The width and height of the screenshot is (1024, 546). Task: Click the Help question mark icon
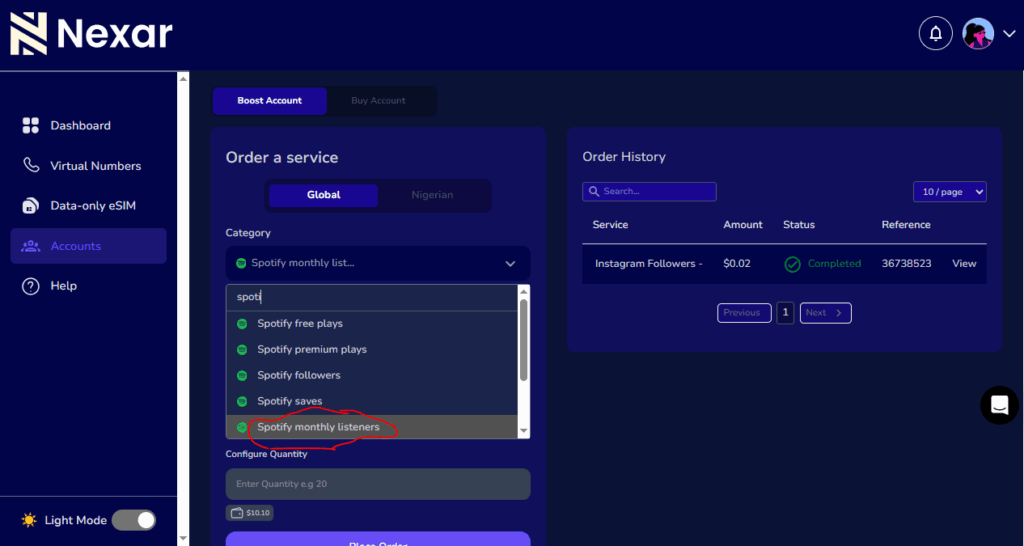[30, 286]
